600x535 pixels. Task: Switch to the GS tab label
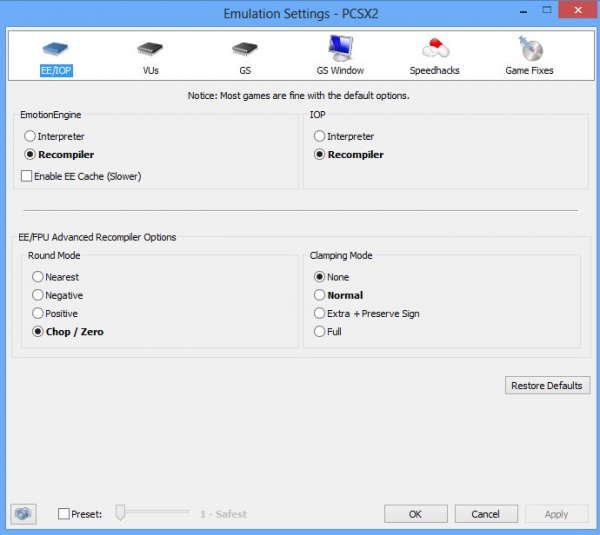[x=245, y=70]
